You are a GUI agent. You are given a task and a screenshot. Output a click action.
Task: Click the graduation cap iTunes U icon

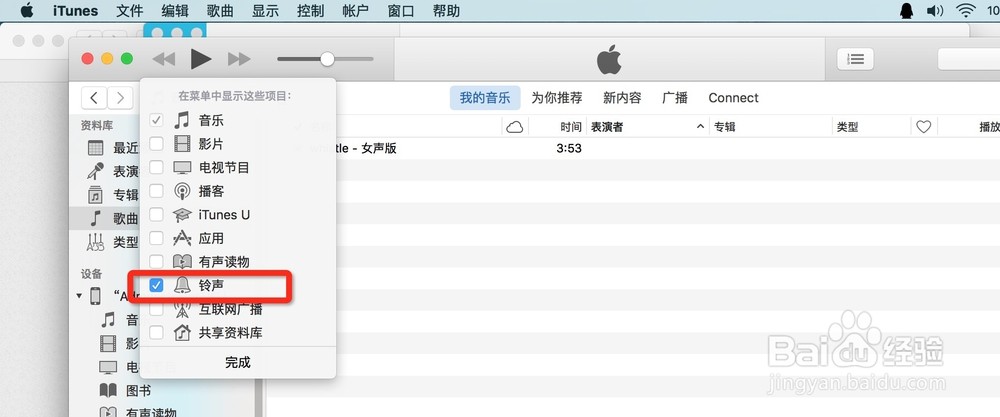click(182, 215)
